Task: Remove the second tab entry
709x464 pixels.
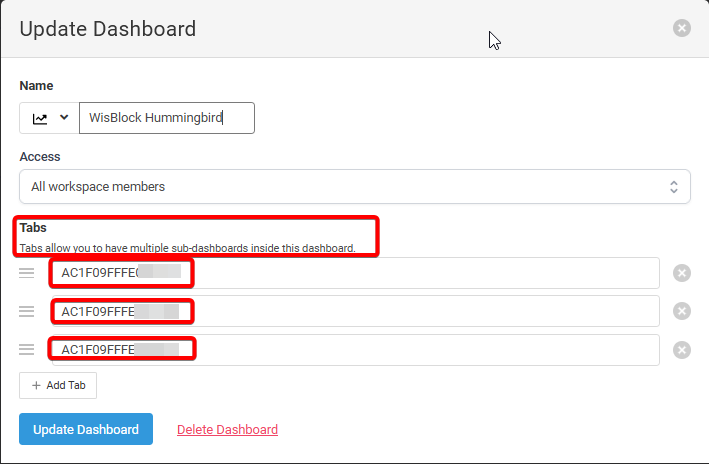Action: coord(682,311)
